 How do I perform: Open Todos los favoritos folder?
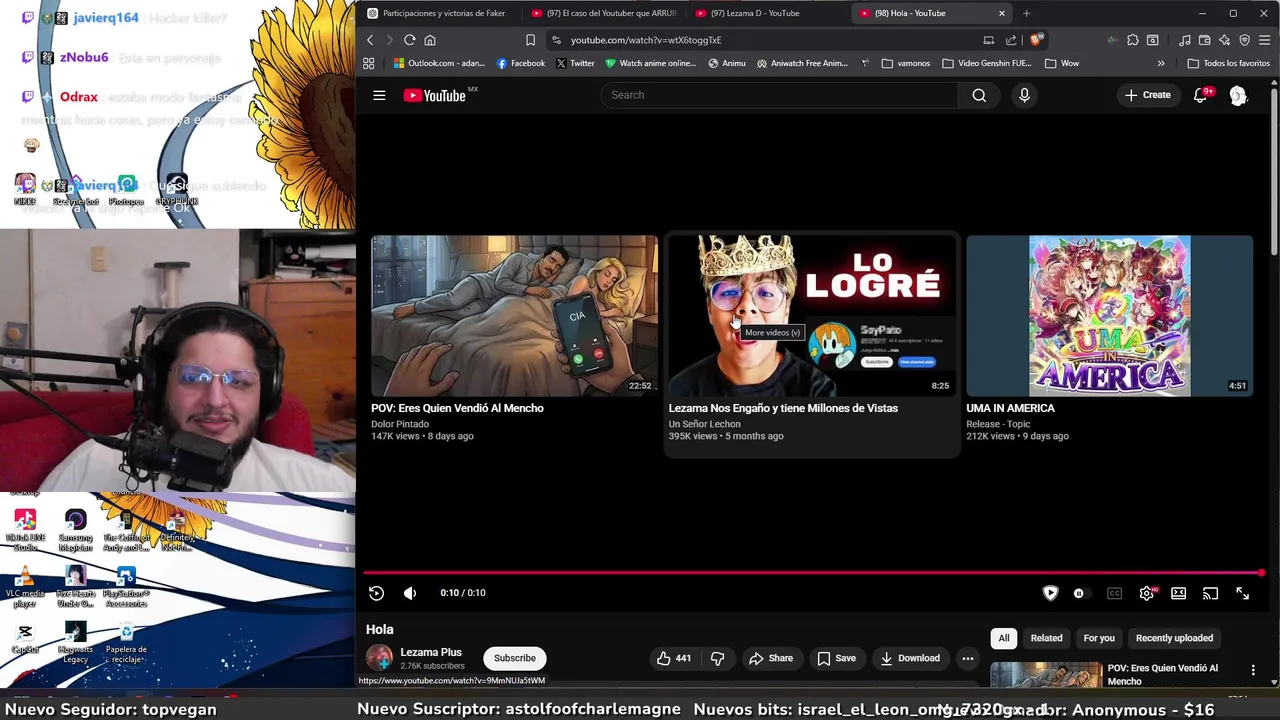pyautogui.click(x=1228, y=63)
